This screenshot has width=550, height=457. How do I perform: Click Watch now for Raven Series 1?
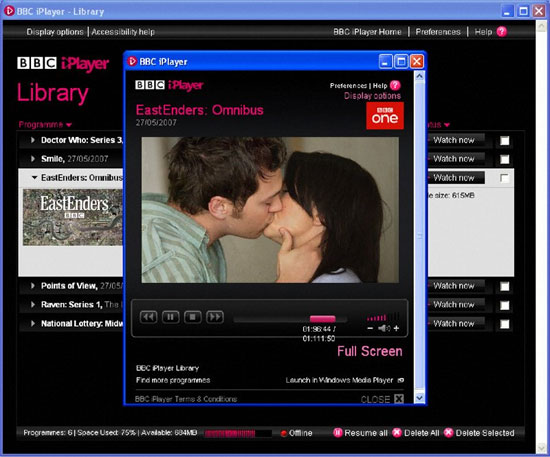456,304
